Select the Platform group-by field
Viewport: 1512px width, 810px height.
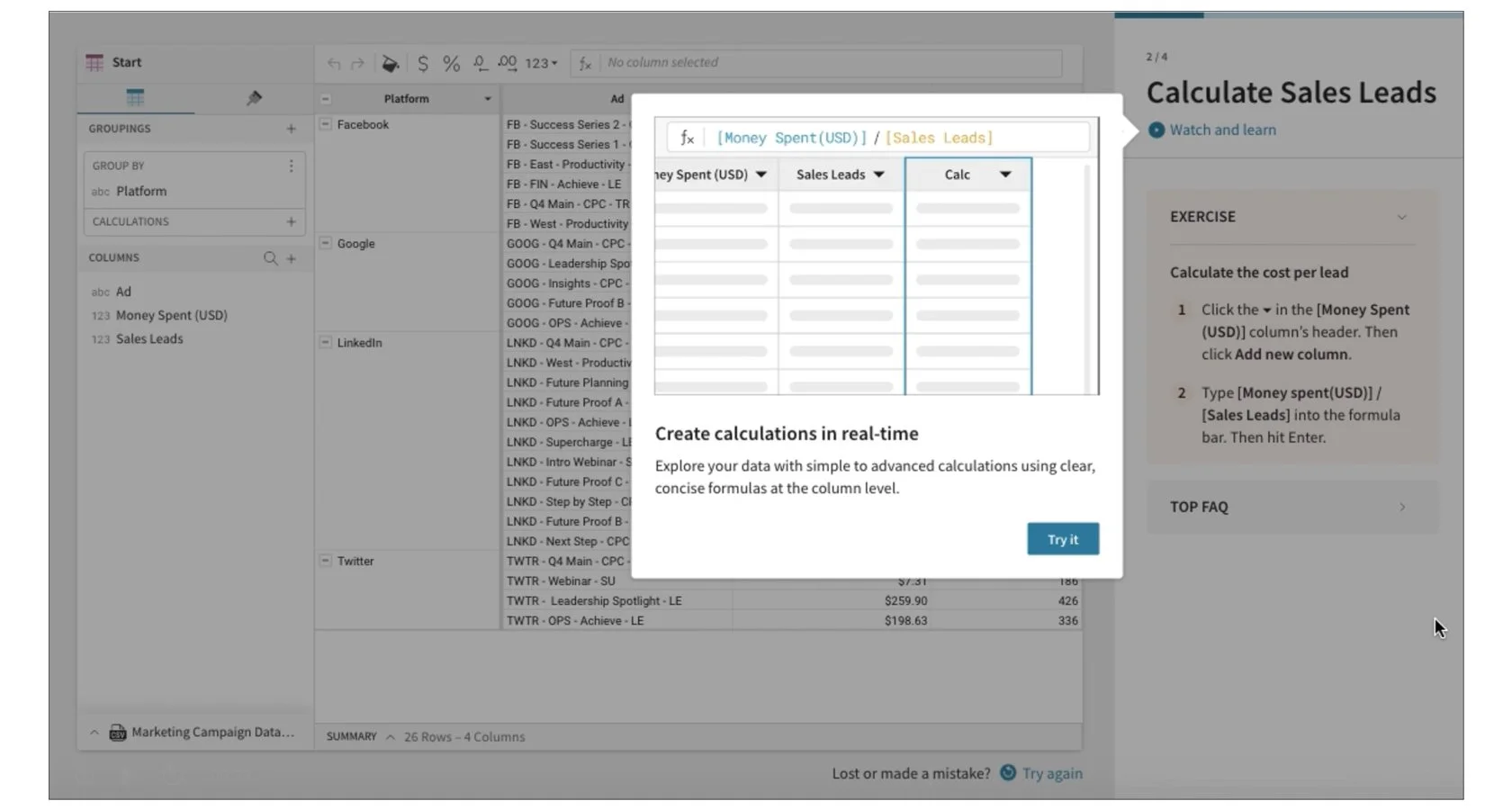[141, 191]
